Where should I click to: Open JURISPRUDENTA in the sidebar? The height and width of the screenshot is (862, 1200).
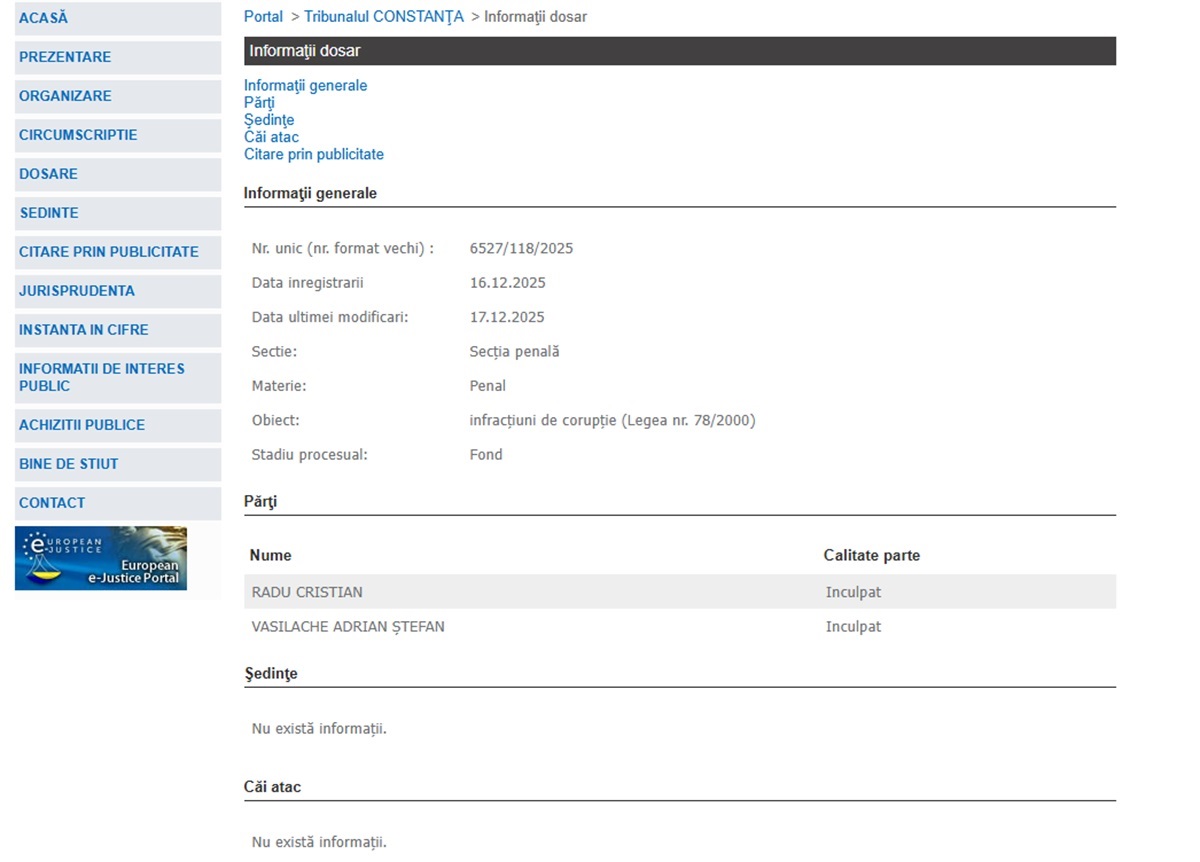118,291
